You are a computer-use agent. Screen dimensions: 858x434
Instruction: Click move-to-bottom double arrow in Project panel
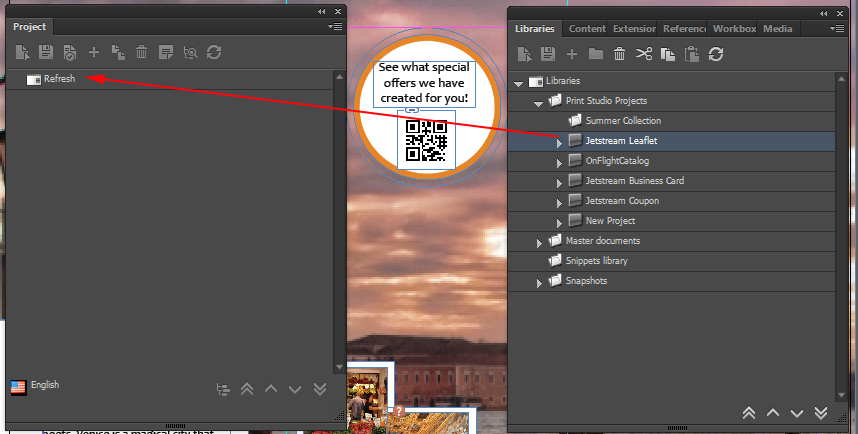click(320, 389)
